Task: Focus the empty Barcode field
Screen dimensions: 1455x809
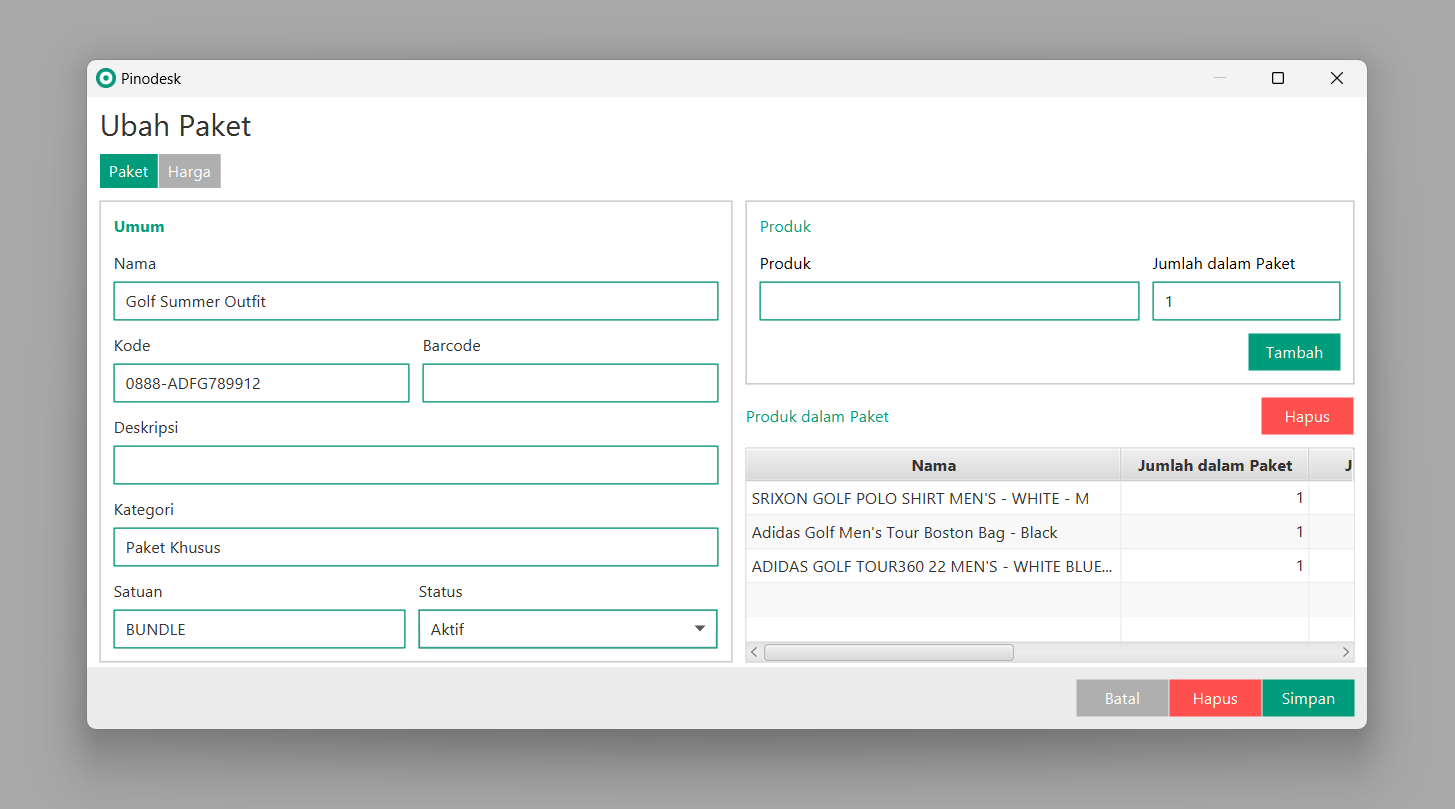Action: pos(570,383)
